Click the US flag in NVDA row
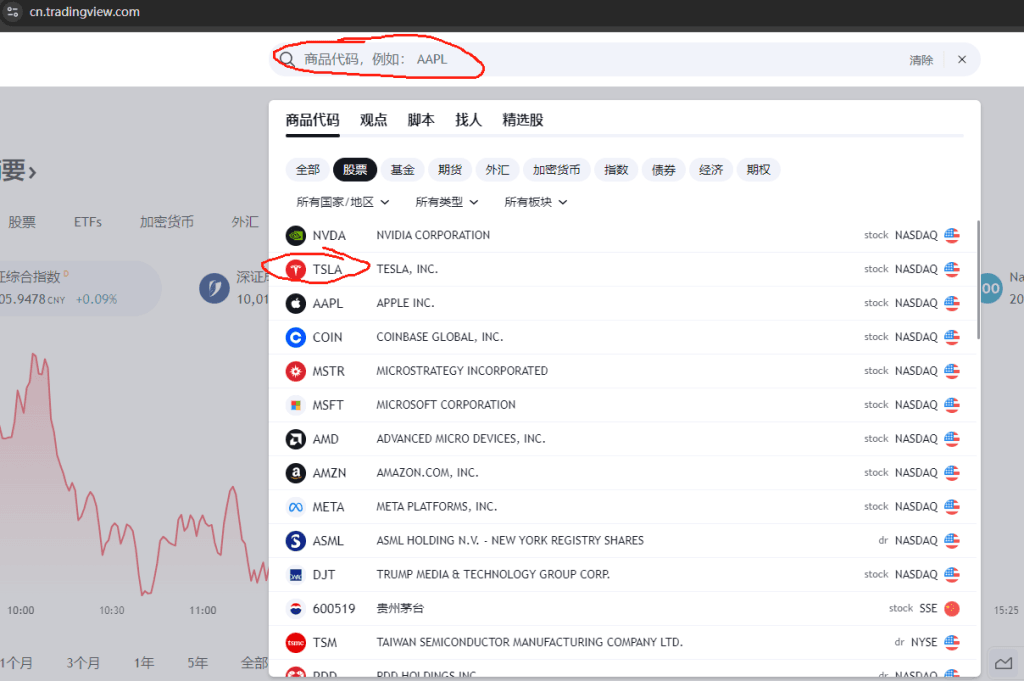 coord(952,235)
